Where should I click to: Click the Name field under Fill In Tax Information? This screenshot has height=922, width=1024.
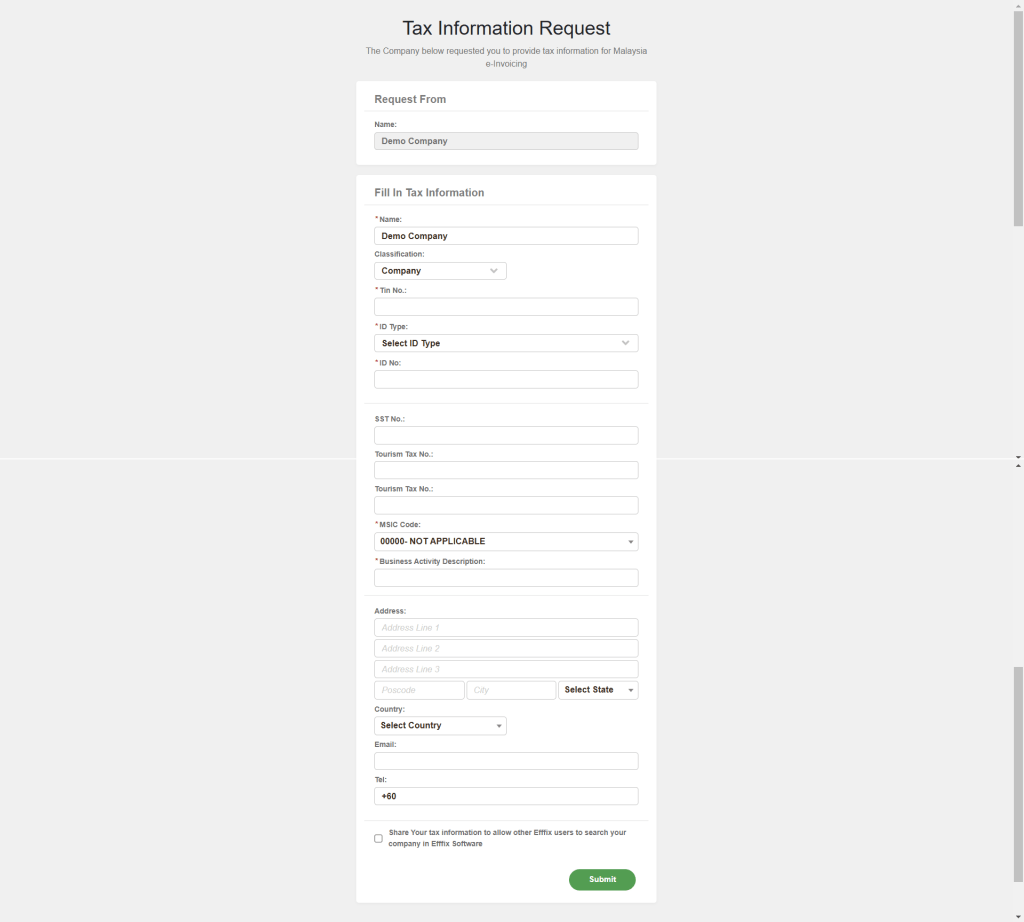pyautogui.click(x=506, y=236)
